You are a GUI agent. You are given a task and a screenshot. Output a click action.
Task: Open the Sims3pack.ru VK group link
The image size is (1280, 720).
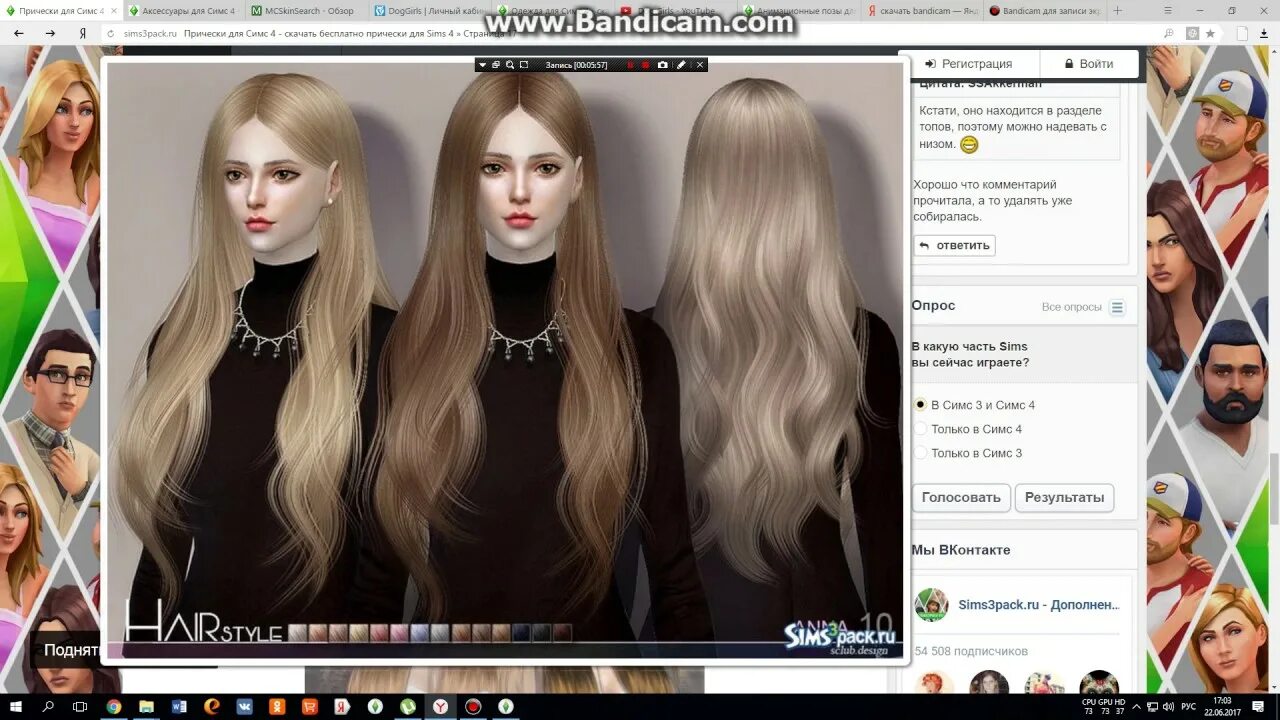point(1039,605)
